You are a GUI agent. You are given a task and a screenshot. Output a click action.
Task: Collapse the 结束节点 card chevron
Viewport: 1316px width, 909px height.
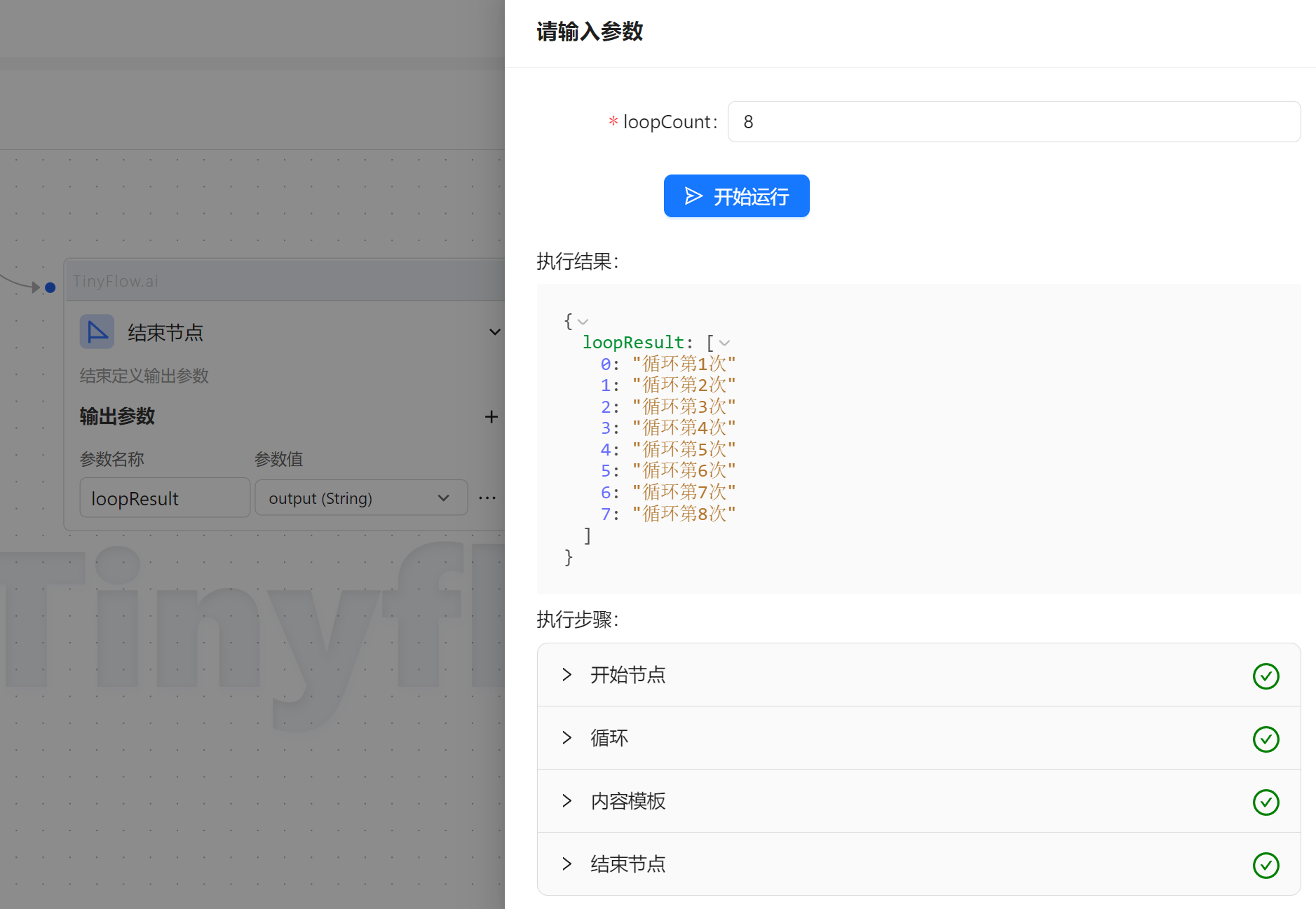click(x=494, y=332)
